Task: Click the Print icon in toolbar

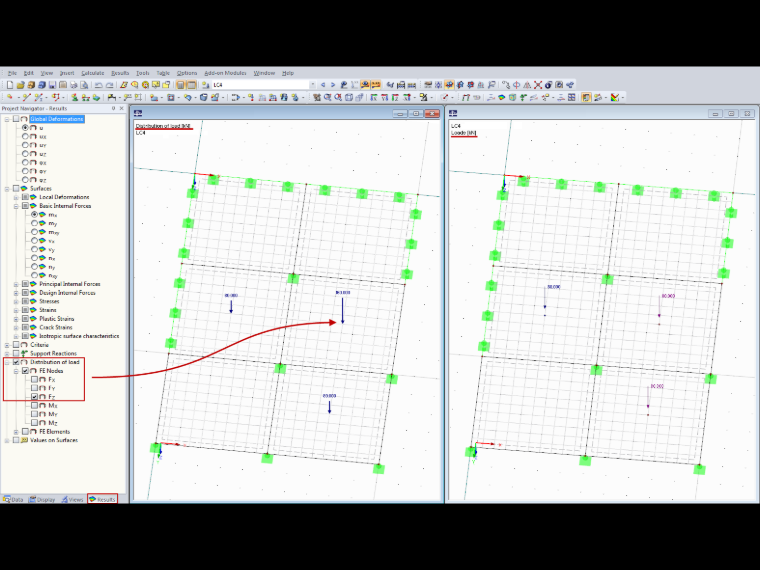Action: coord(74,85)
